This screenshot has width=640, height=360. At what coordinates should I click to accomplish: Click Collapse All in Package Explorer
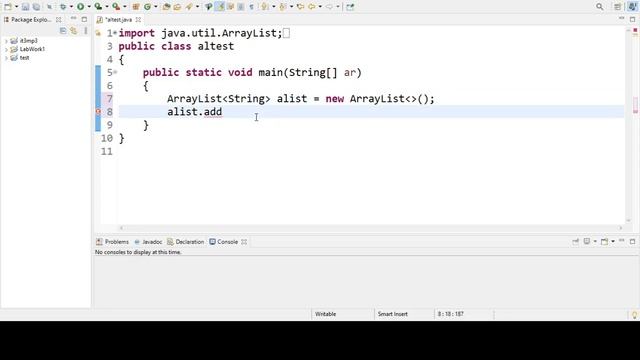click(x=63, y=31)
